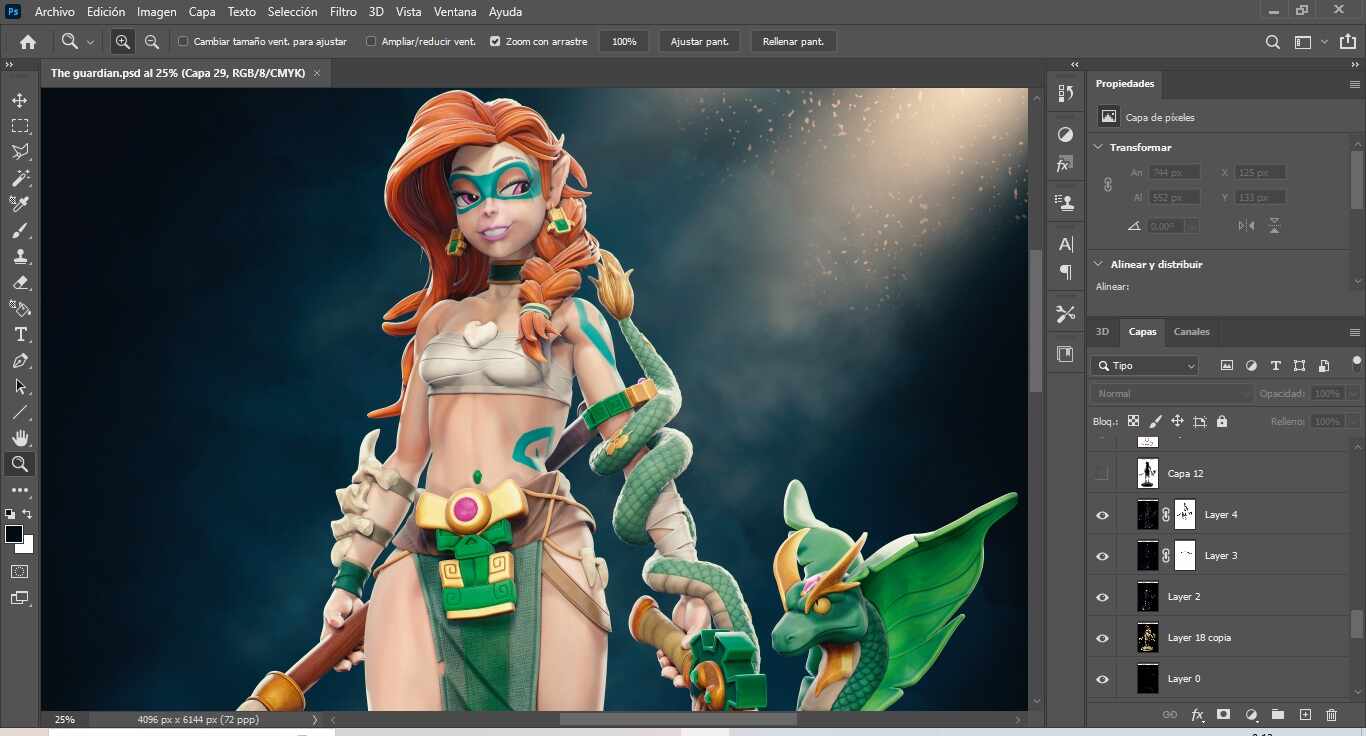1366x736 pixels.
Task: Change screen mode from toolbar bottom
Action: pyautogui.click(x=20, y=598)
